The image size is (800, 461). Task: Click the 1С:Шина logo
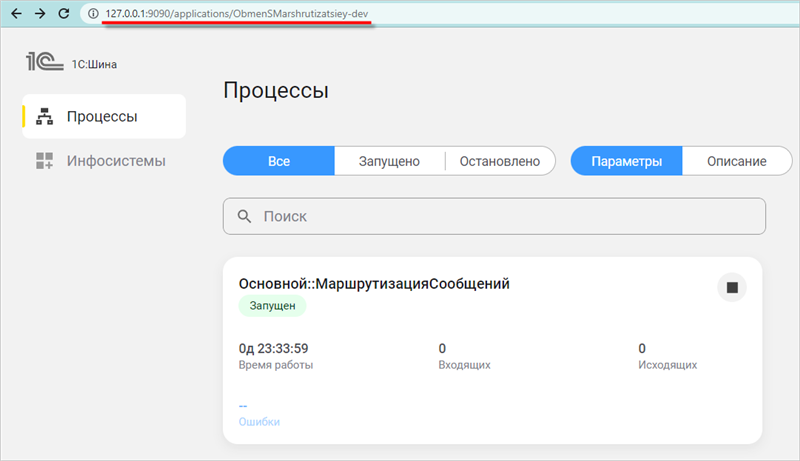(x=40, y=64)
